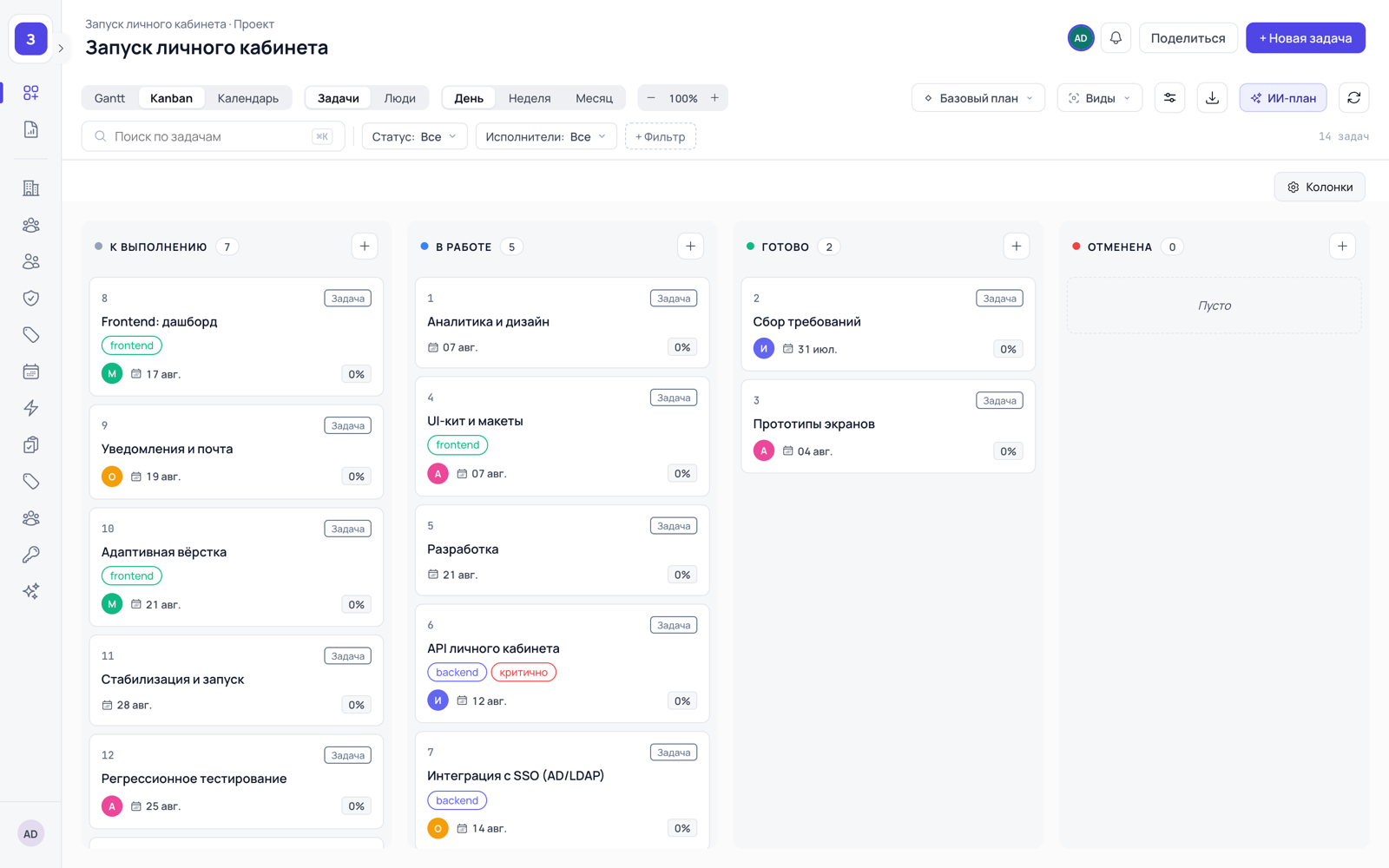Screen dimensions: 1389x868
Task: Click the + Фильтр button
Action: click(661, 137)
